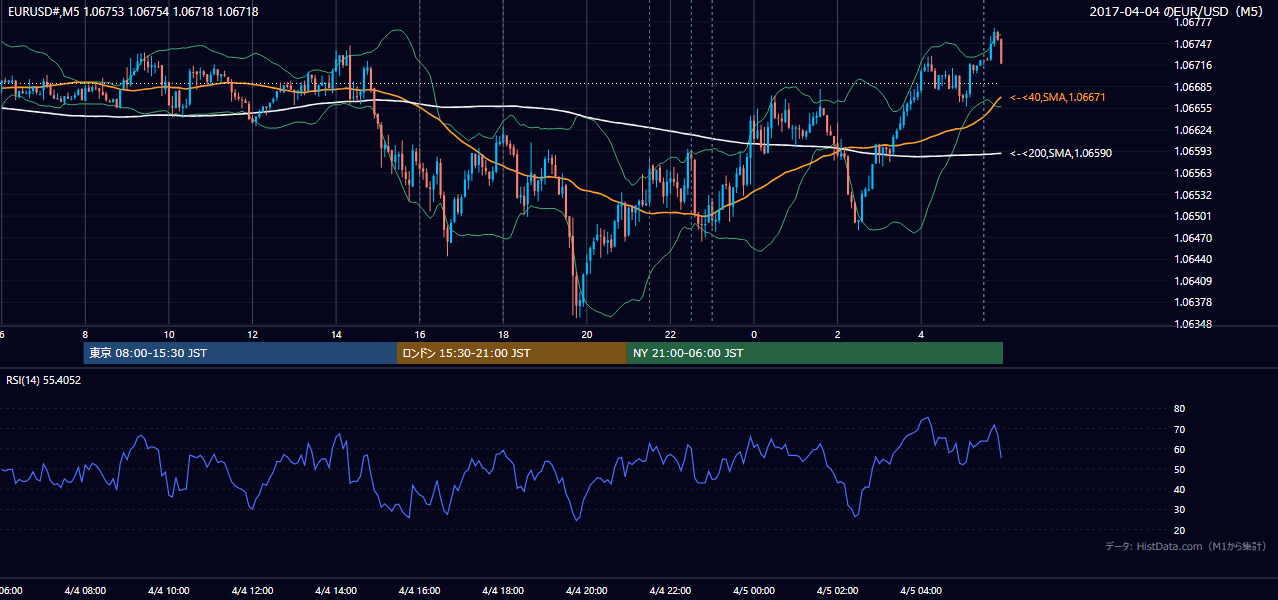1278x600 pixels.
Task: Click hour tick 10 under price chart
Action: point(169,335)
